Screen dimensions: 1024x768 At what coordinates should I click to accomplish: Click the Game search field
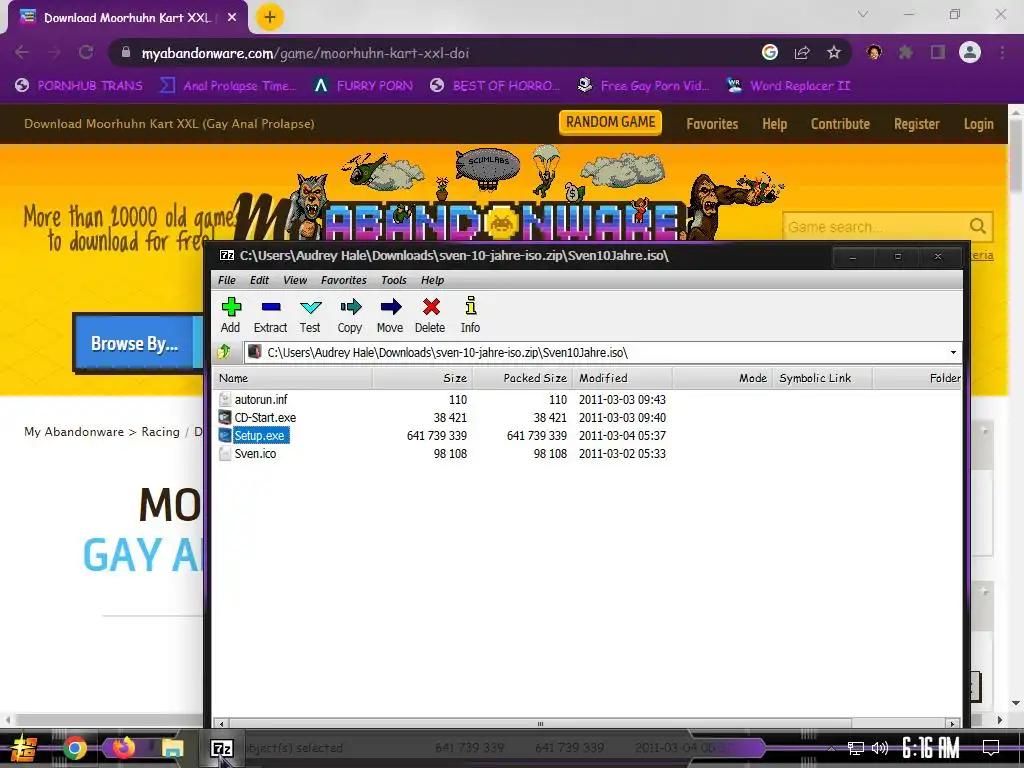click(x=874, y=227)
